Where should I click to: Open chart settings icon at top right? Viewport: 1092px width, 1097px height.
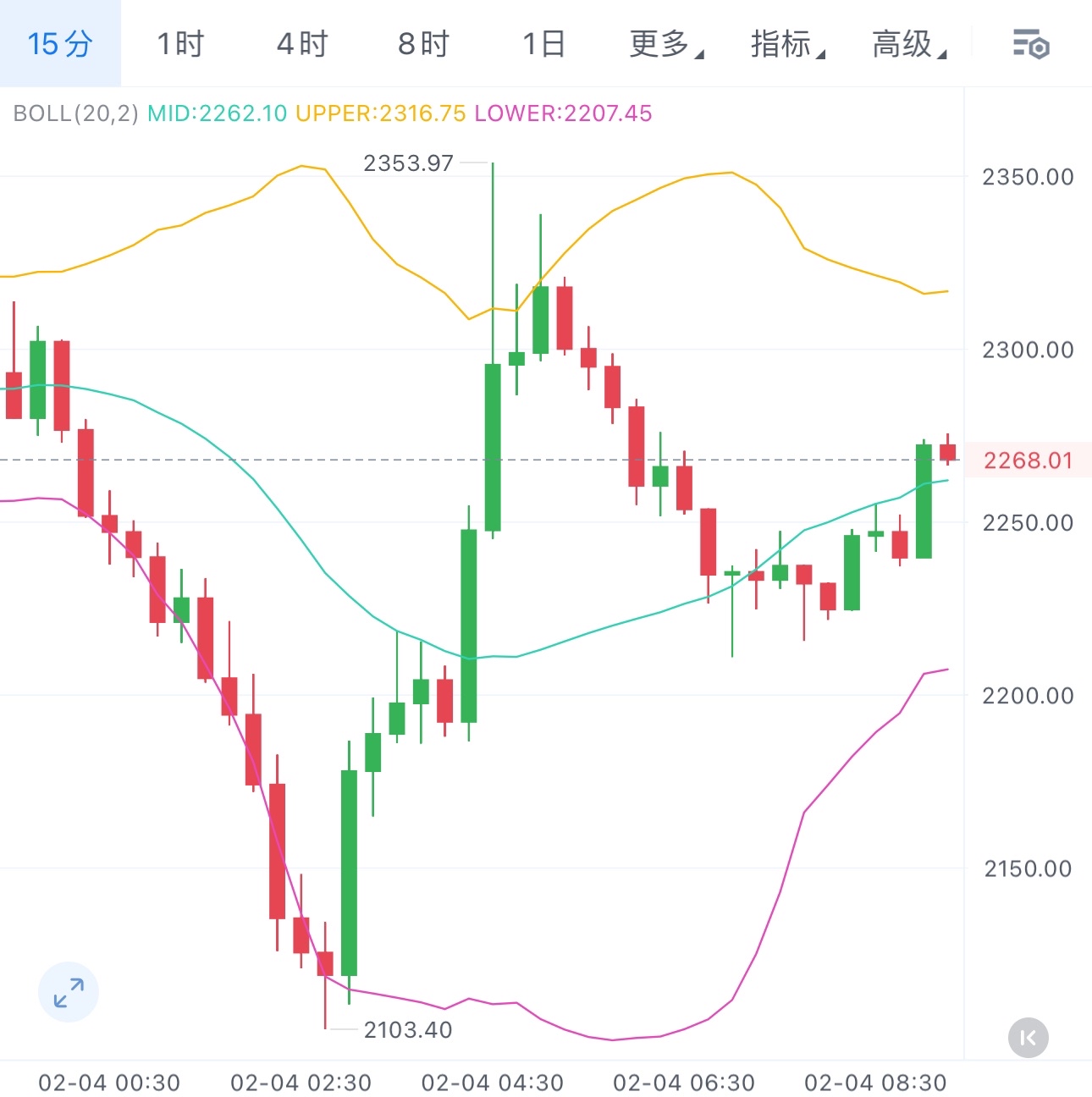[x=1030, y=44]
